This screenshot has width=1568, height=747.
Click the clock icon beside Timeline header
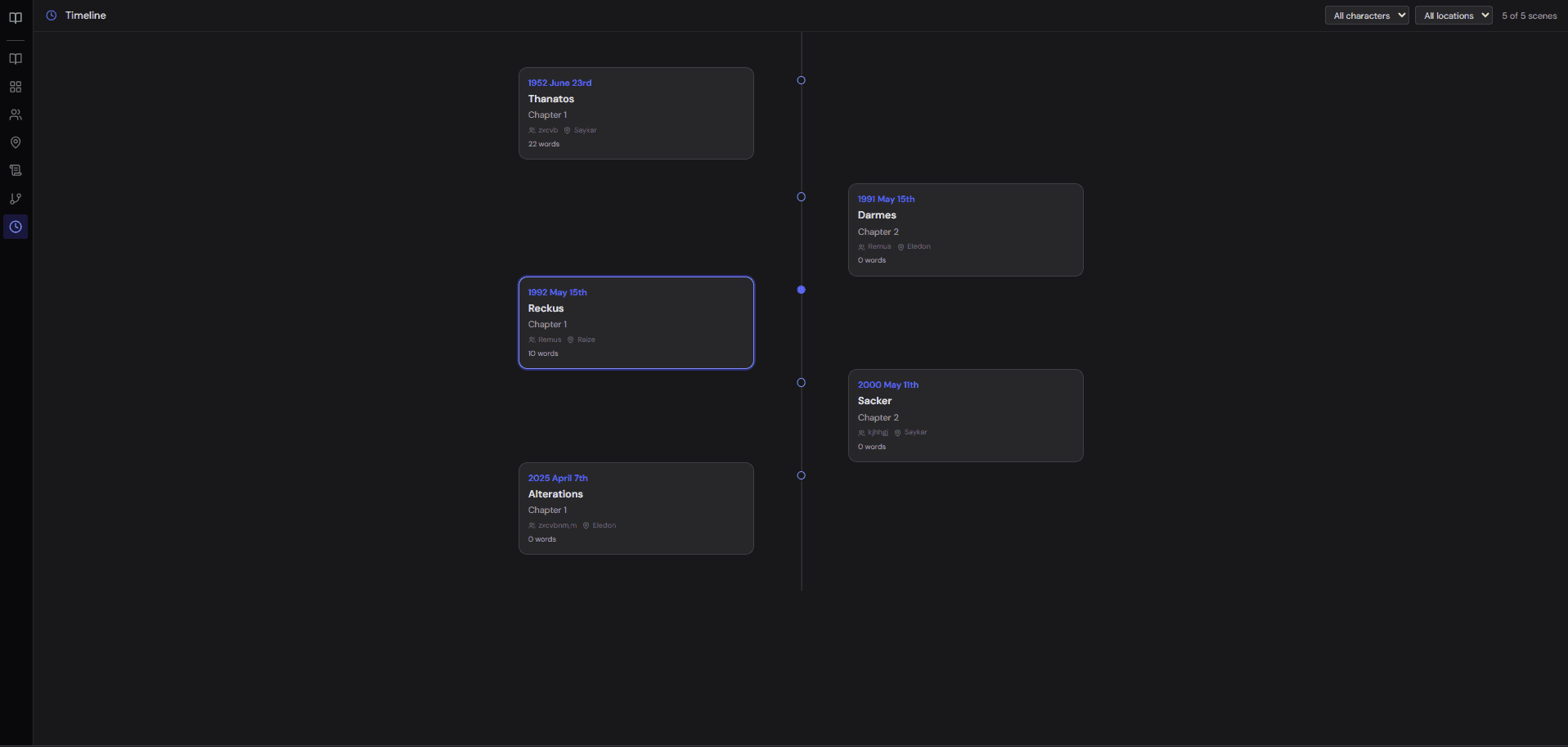[x=52, y=16]
